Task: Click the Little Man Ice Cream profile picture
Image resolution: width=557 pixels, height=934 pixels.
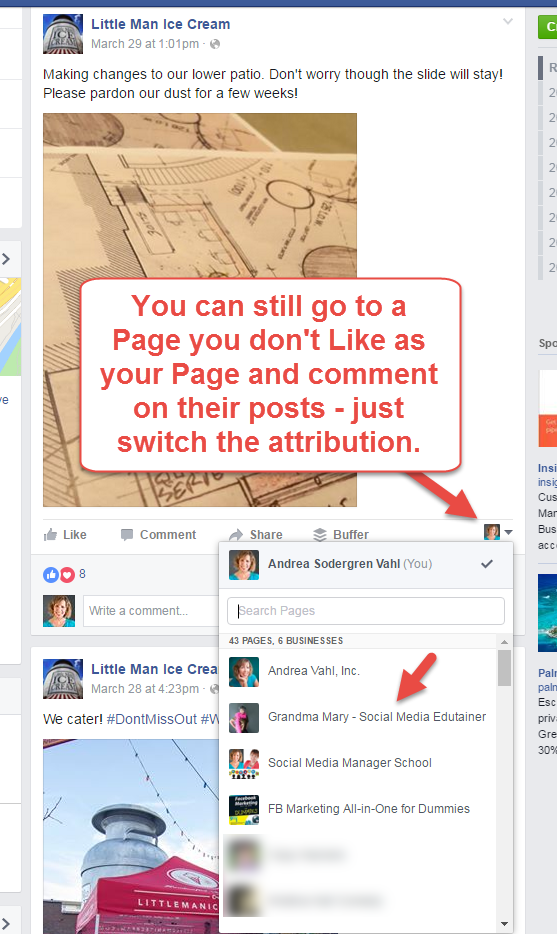Action: (x=63, y=33)
